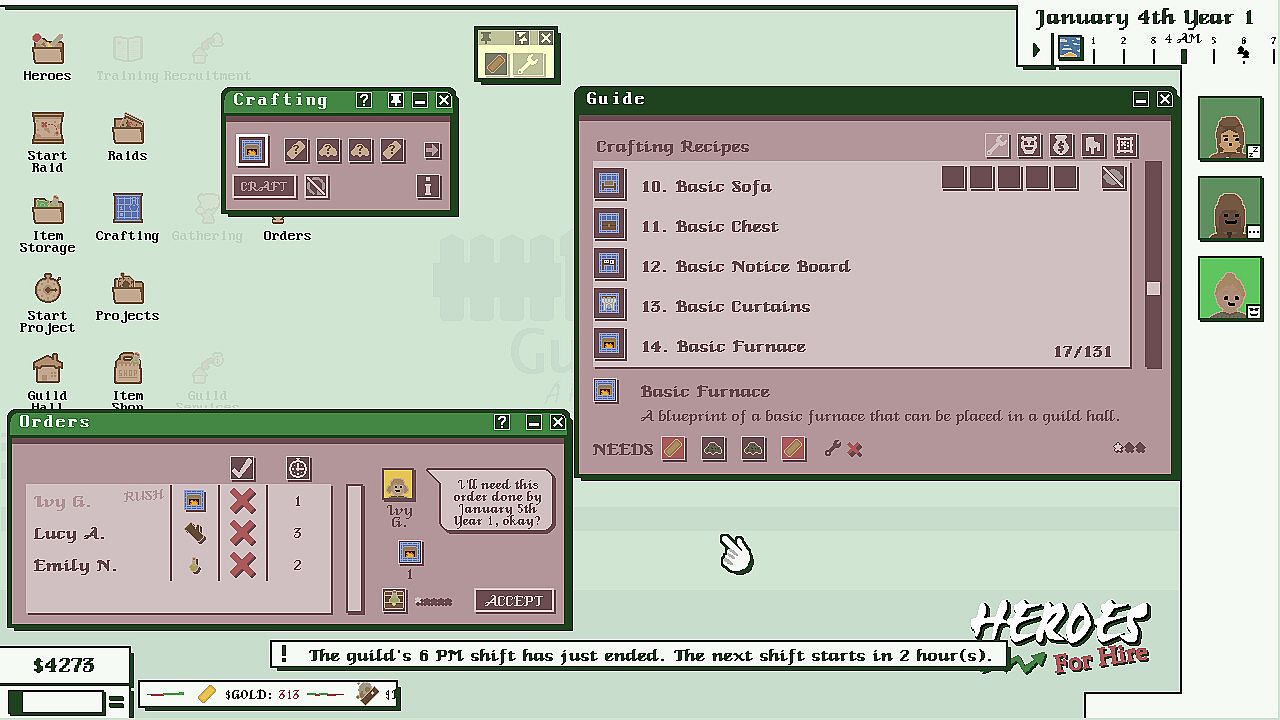Select recipe 10. Basic Sofa
This screenshot has height=720, width=1280.
pos(706,187)
